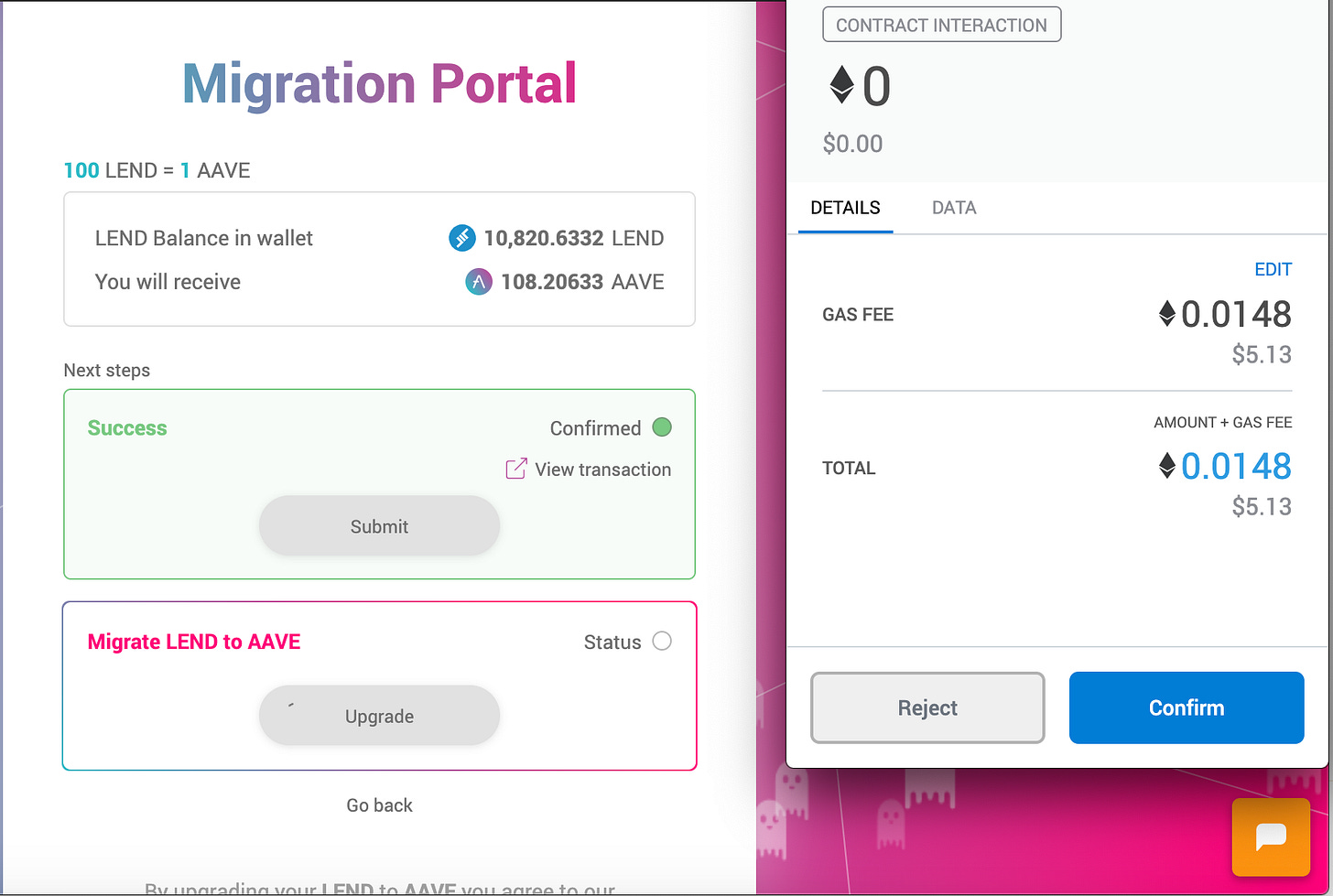
Task: Click the Upgrade button
Action: [x=379, y=716]
